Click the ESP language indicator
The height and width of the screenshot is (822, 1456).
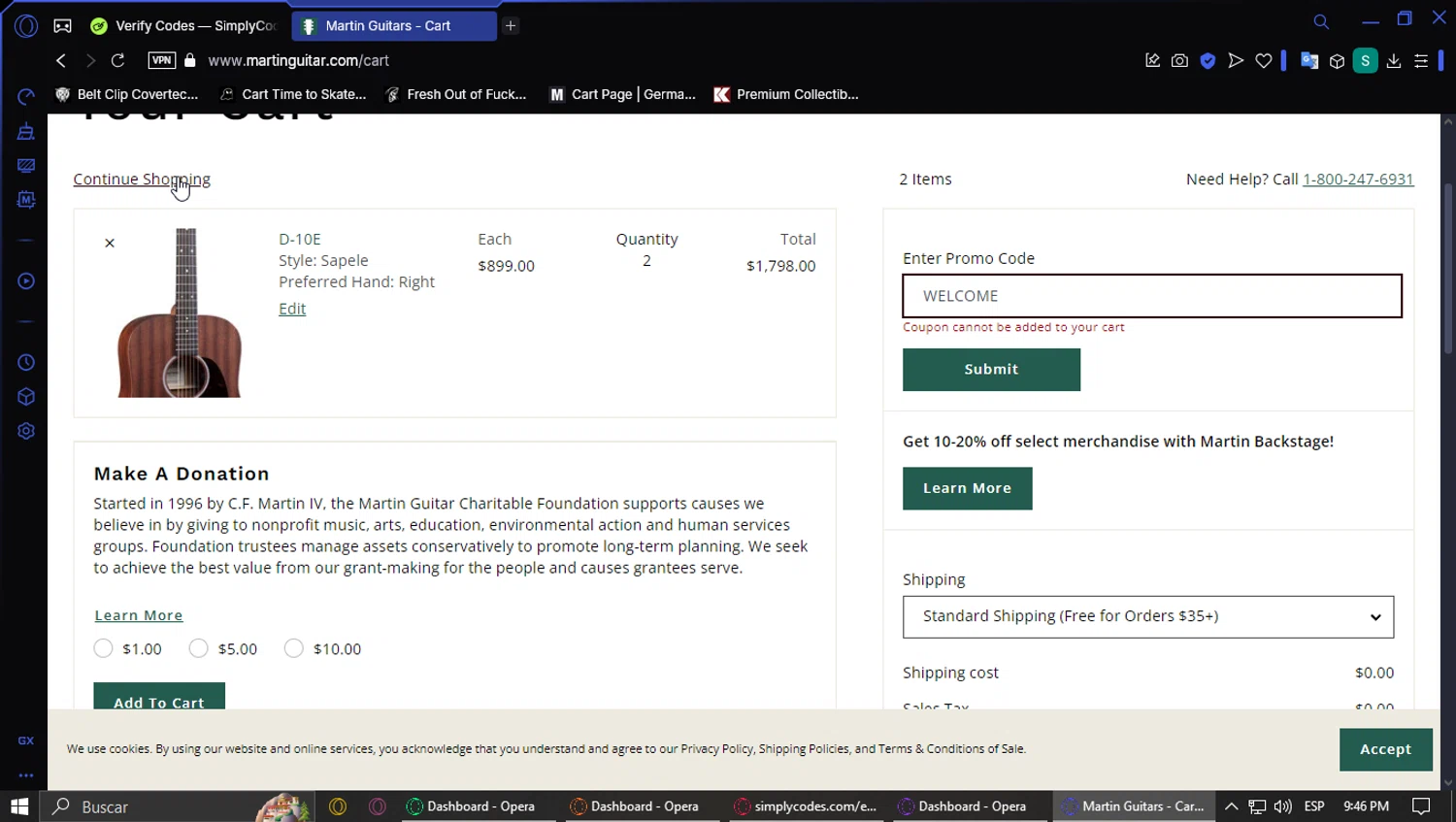1314,806
